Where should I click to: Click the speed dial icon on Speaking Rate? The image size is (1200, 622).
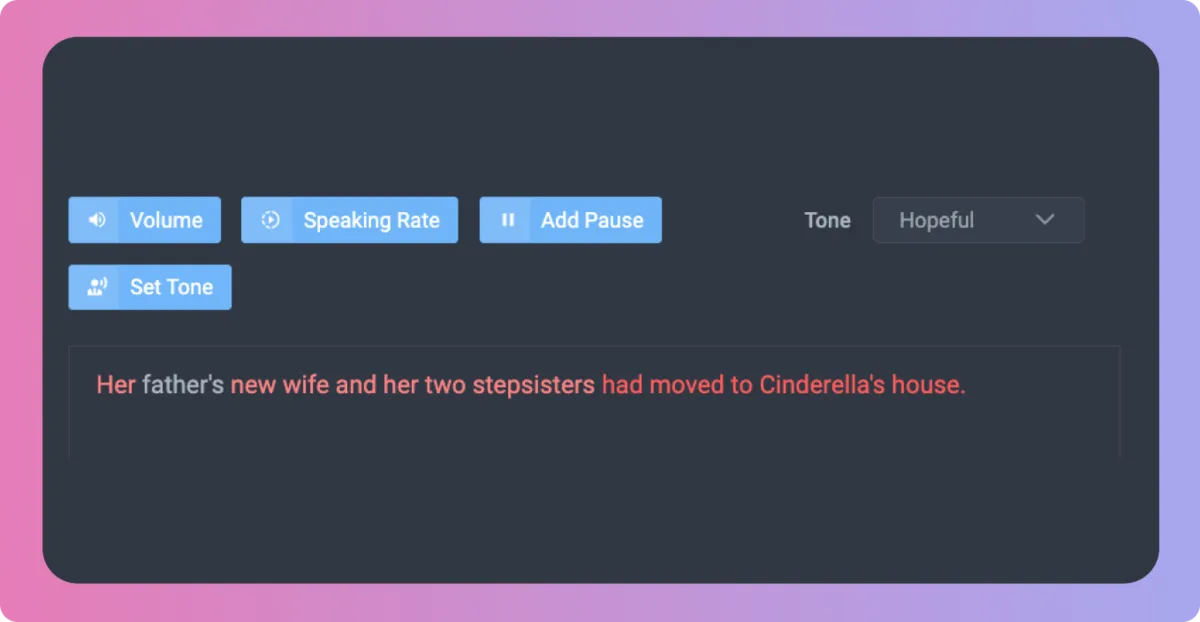[x=270, y=220]
